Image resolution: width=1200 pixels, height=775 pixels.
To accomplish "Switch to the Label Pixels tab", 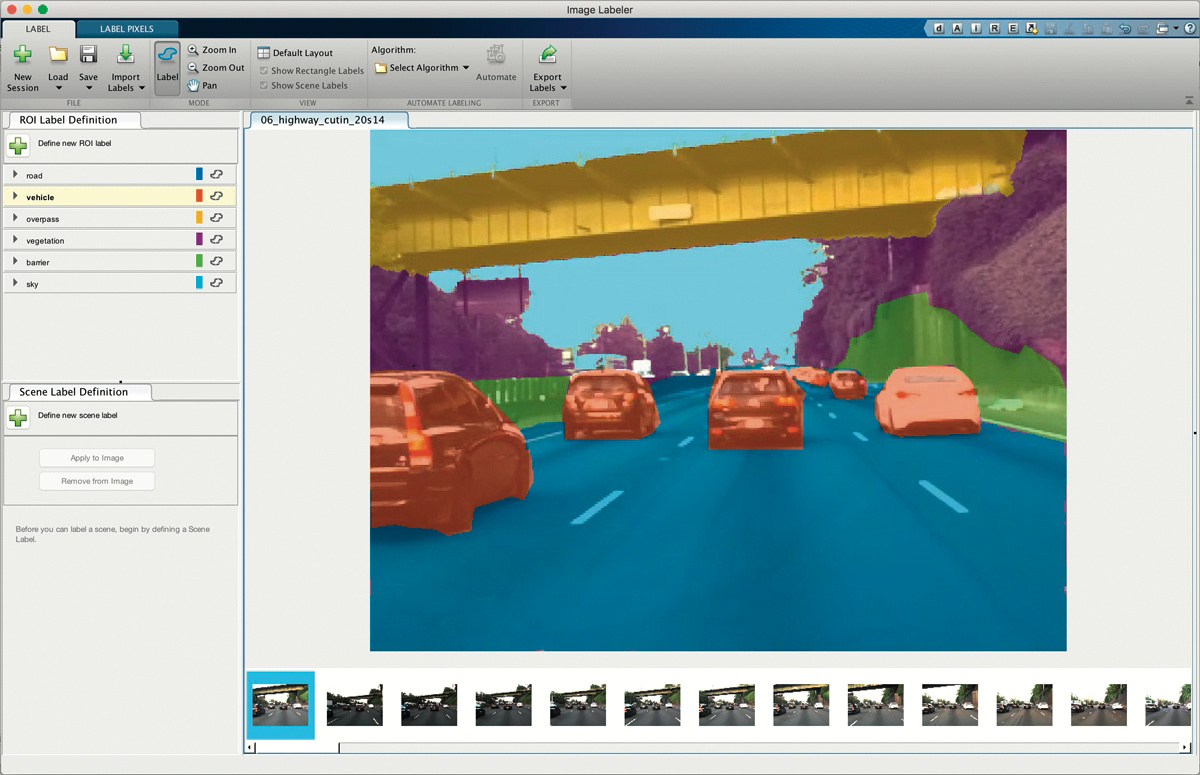I will coord(126,29).
